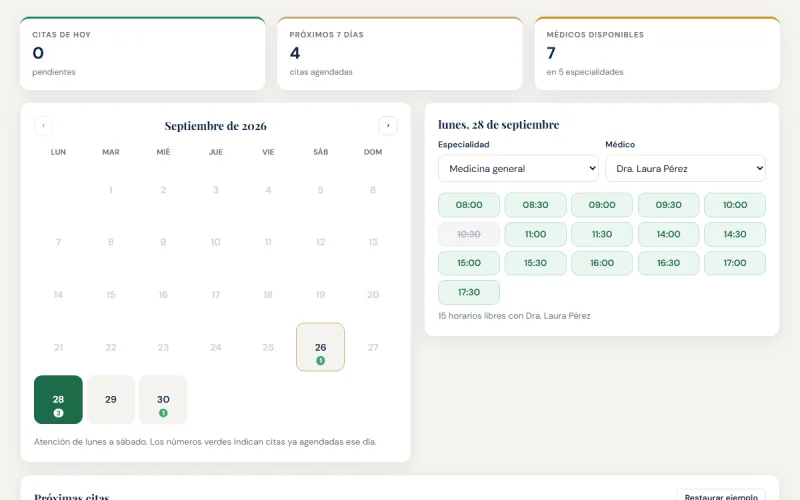This screenshot has width=800, height=500.
Task: Select the 17:30 time slot
Action: (x=469, y=292)
